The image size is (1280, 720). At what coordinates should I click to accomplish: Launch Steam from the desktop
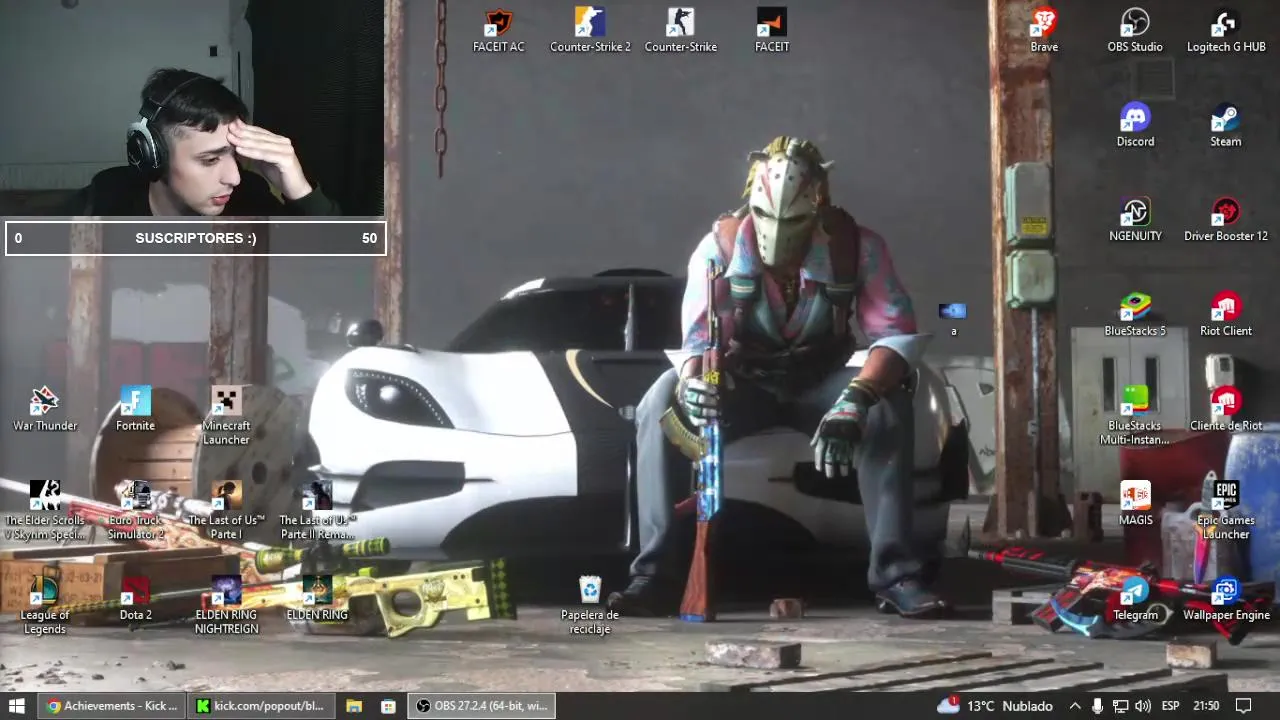tap(1226, 125)
